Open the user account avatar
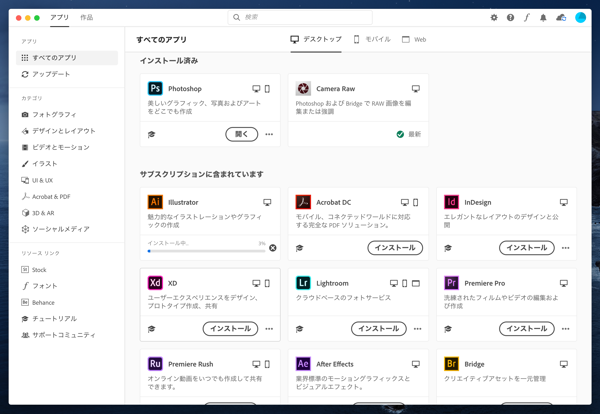Image resolution: width=600 pixels, height=414 pixels. tap(580, 18)
